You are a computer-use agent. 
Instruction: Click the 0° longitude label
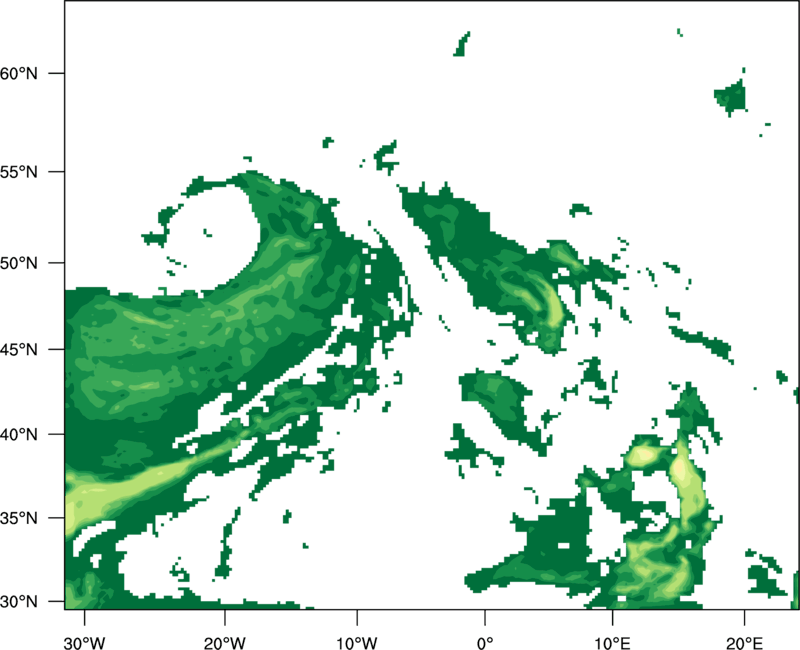(x=485, y=643)
